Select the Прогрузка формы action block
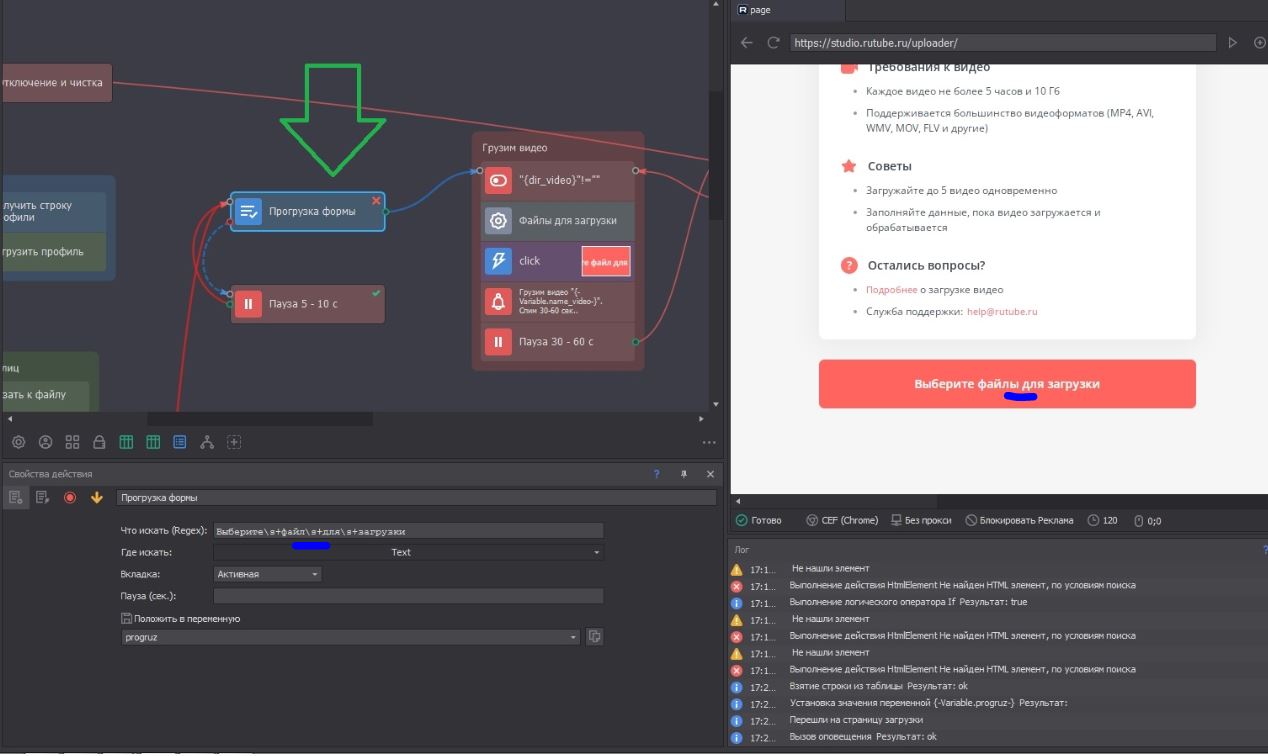The image size is (1268, 756). pos(308,212)
